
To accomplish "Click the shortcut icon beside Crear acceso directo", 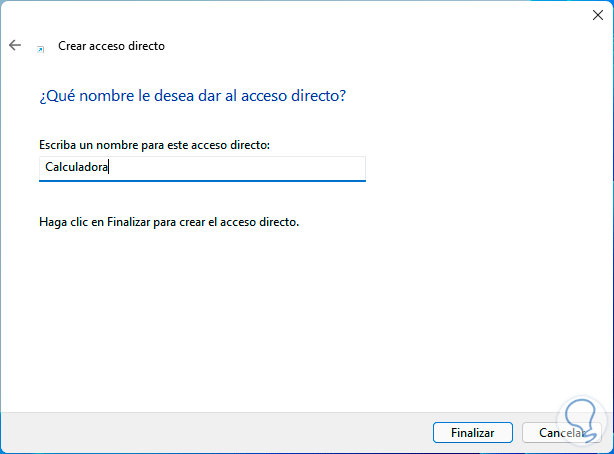I will 41,47.
